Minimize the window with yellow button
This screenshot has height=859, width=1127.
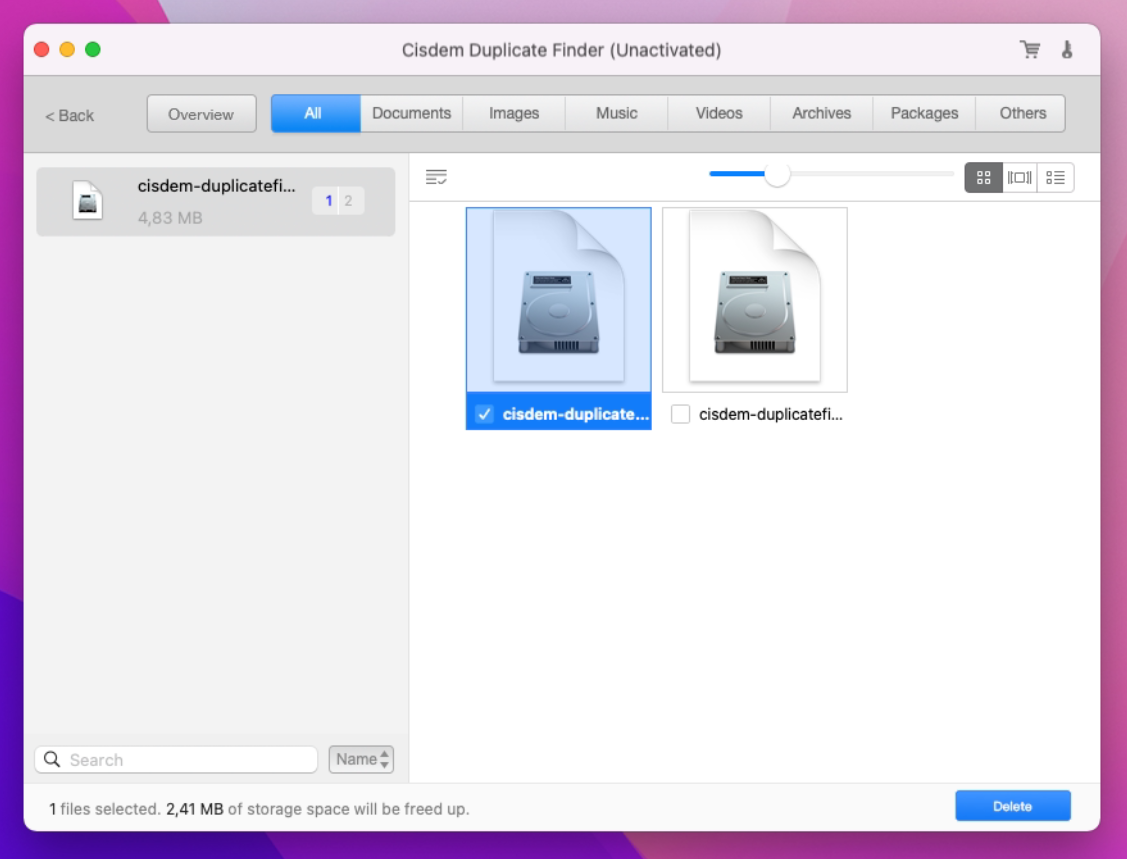(x=67, y=50)
